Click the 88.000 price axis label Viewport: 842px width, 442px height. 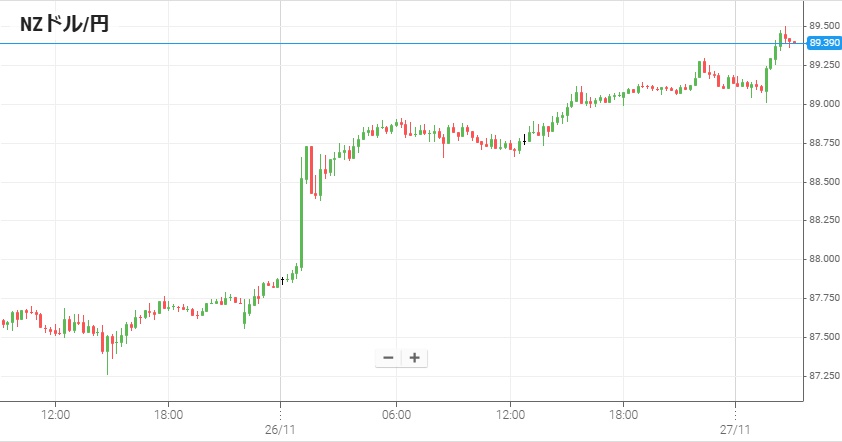tap(823, 259)
